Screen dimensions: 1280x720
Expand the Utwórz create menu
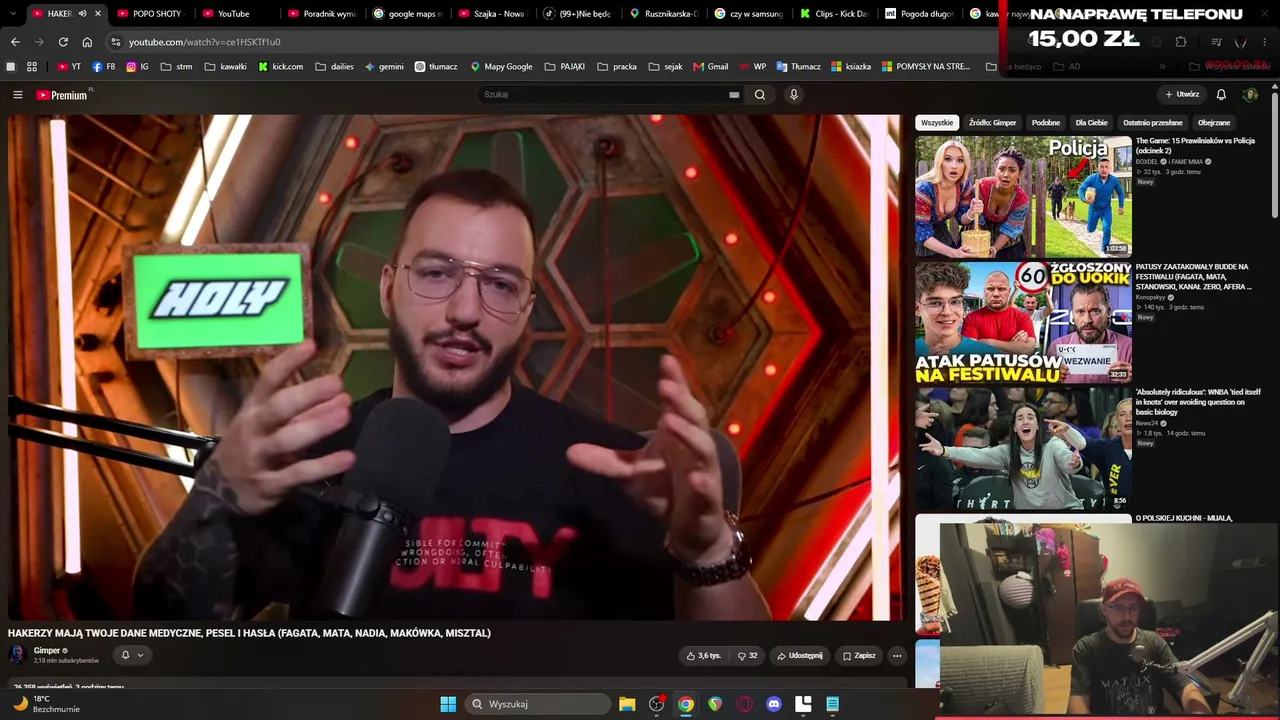pos(1182,95)
